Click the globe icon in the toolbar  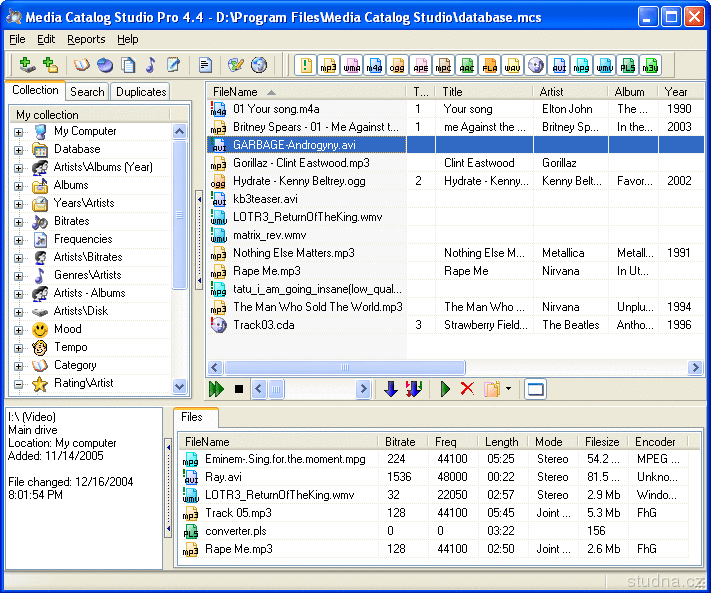[259, 65]
